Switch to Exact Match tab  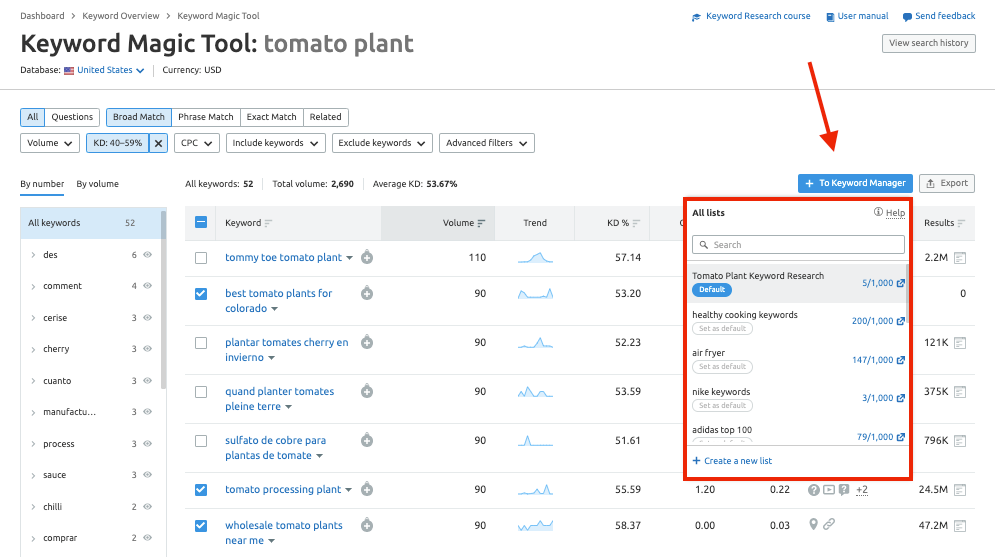(x=272, y=117)
